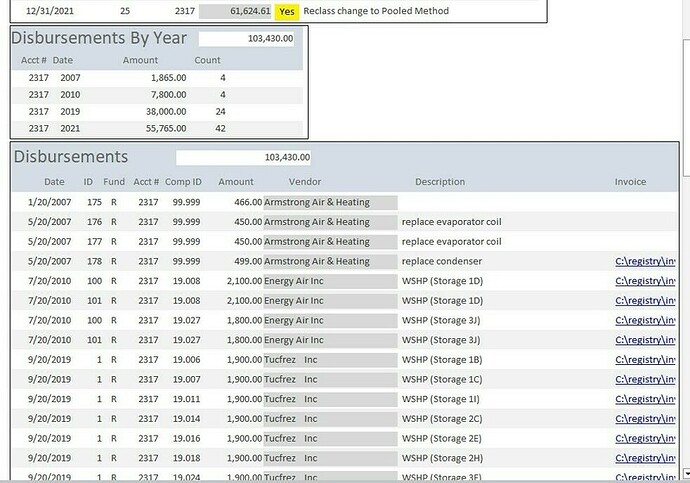
Task: Click the 499.00 amount cell
Action: click(248, 261)
